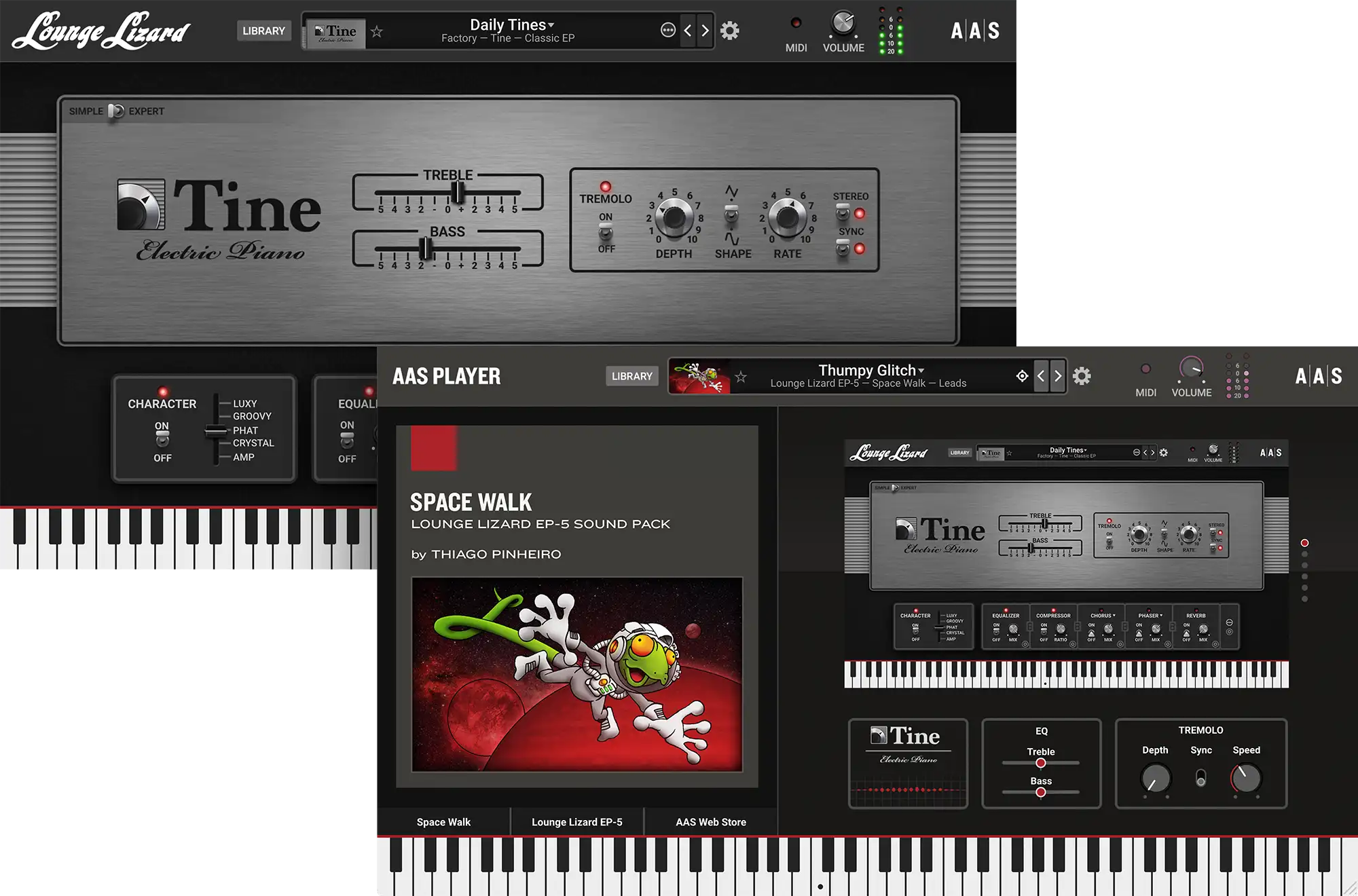Adjust EQ Bass slider in AAS Player

[1041, 792]
